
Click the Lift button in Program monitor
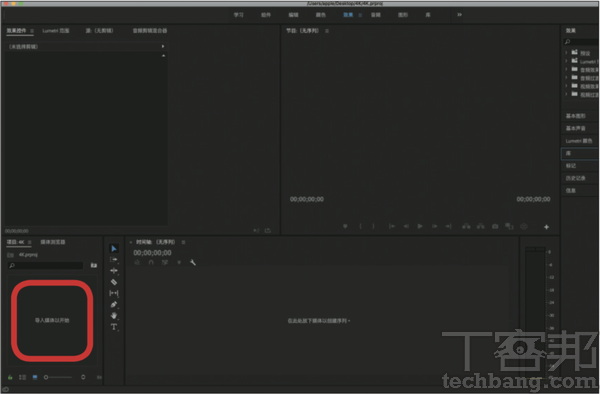coord(466,226)
